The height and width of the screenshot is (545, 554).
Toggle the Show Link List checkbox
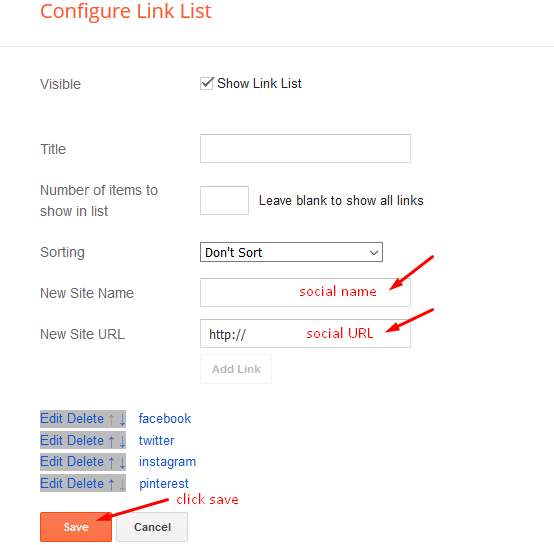pyautogui.click(x=207, y=84)
